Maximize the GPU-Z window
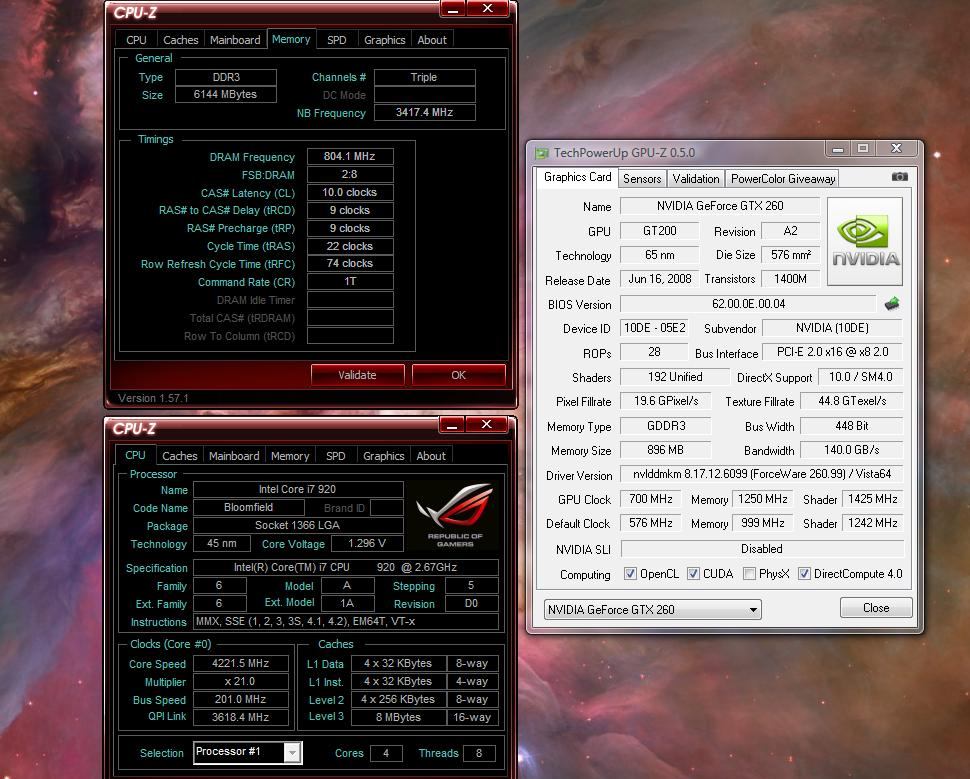This screenshot has height=779, width=970. [x=863, y=148]
